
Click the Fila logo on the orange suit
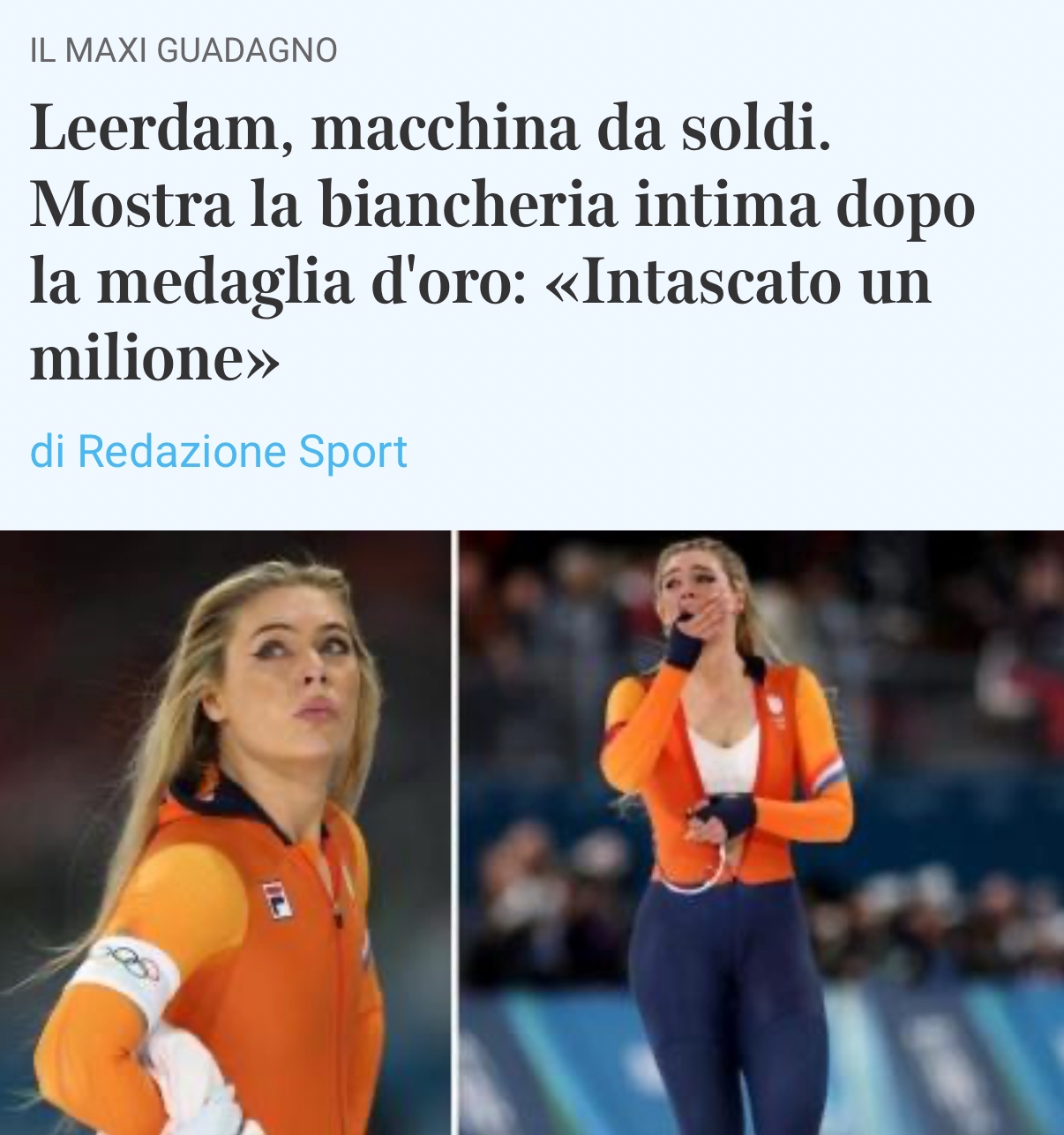[278, 899]
